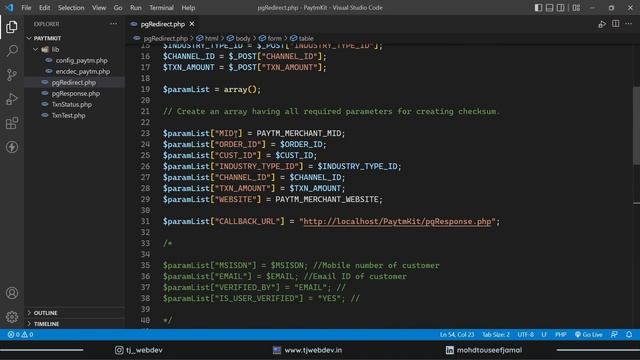This screenshot has width=640, height=360.
Task: Open editor More Actions ellipsis
Action: point(629,24)
